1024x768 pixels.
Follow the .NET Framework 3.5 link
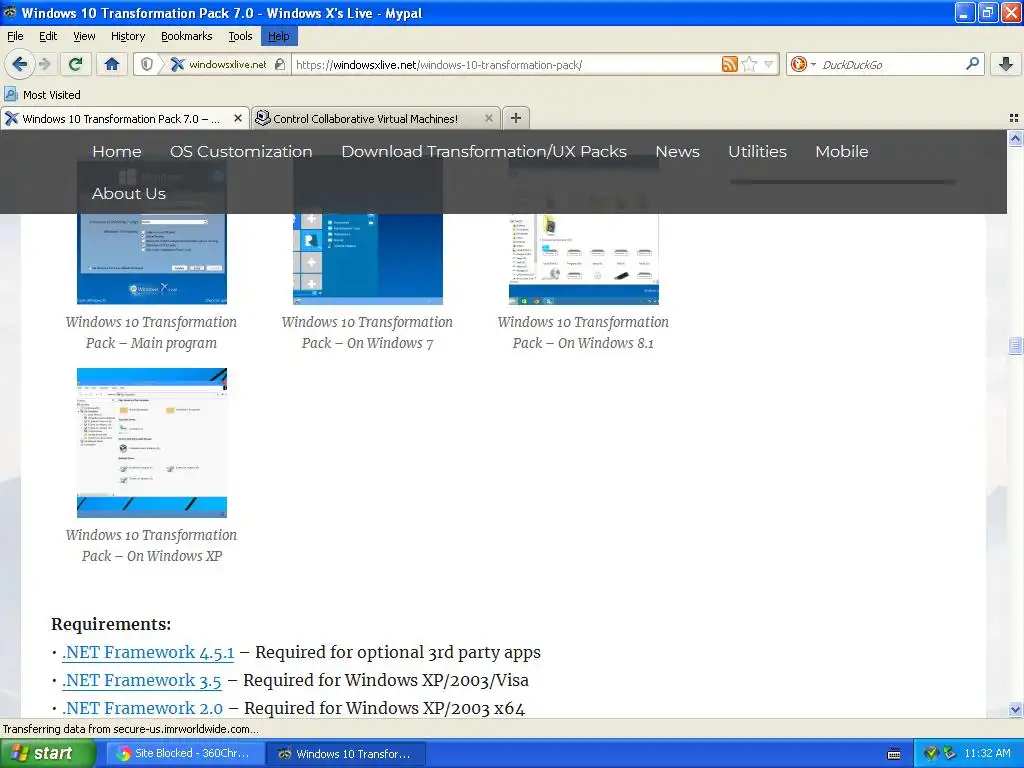(142, 680)
